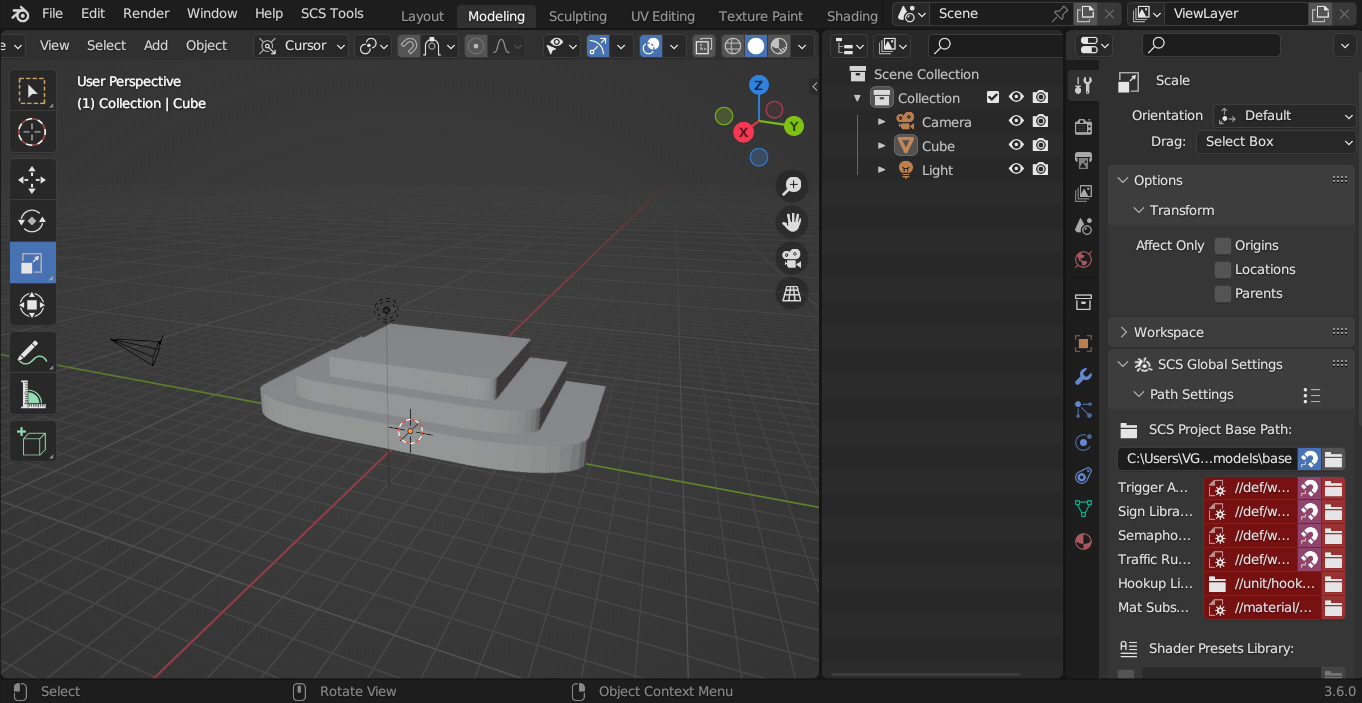1362x703 pixels.
Task: Click the Add menu in viewport header
Action: [x=156, y=45]
